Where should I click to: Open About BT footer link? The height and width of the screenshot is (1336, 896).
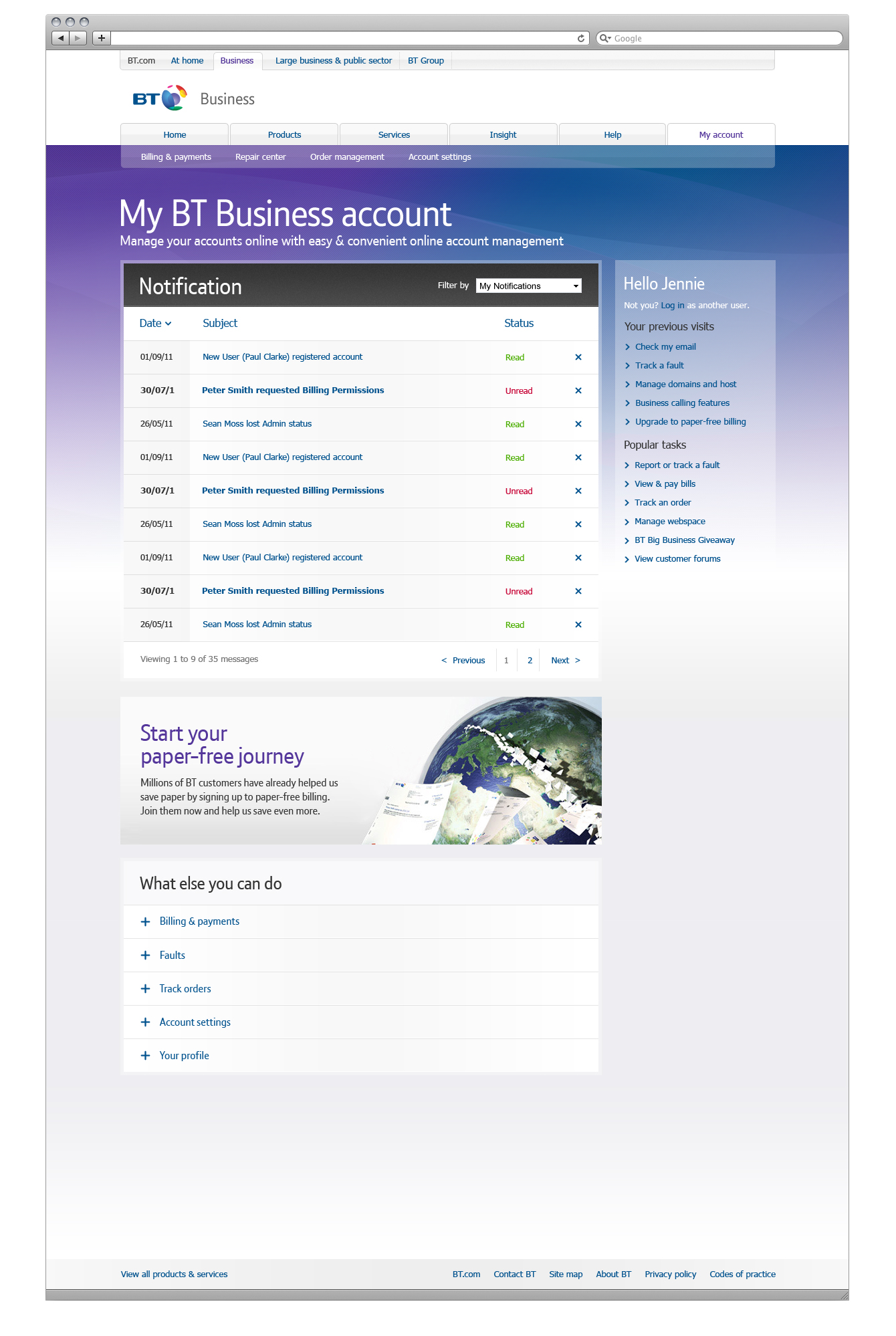coord(613,1274)
